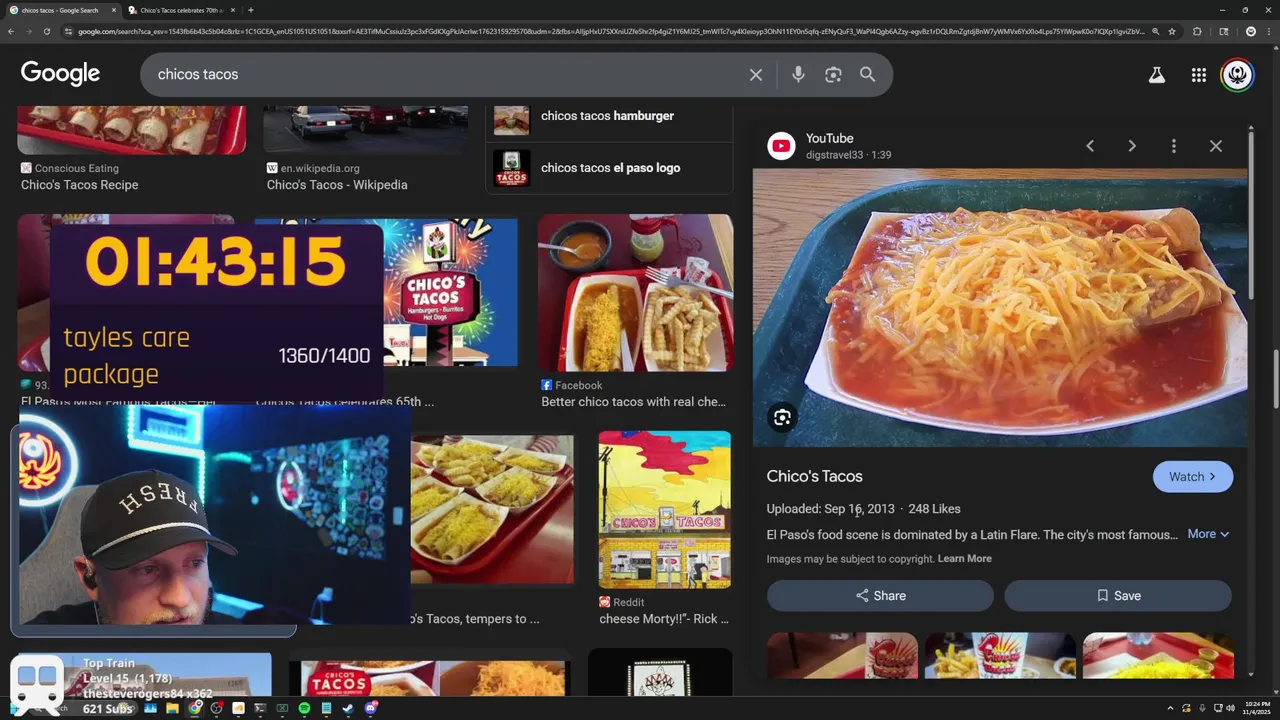Open a new browser tab
This screenshot has height=720, width=1280.
[x=250, y=10]
